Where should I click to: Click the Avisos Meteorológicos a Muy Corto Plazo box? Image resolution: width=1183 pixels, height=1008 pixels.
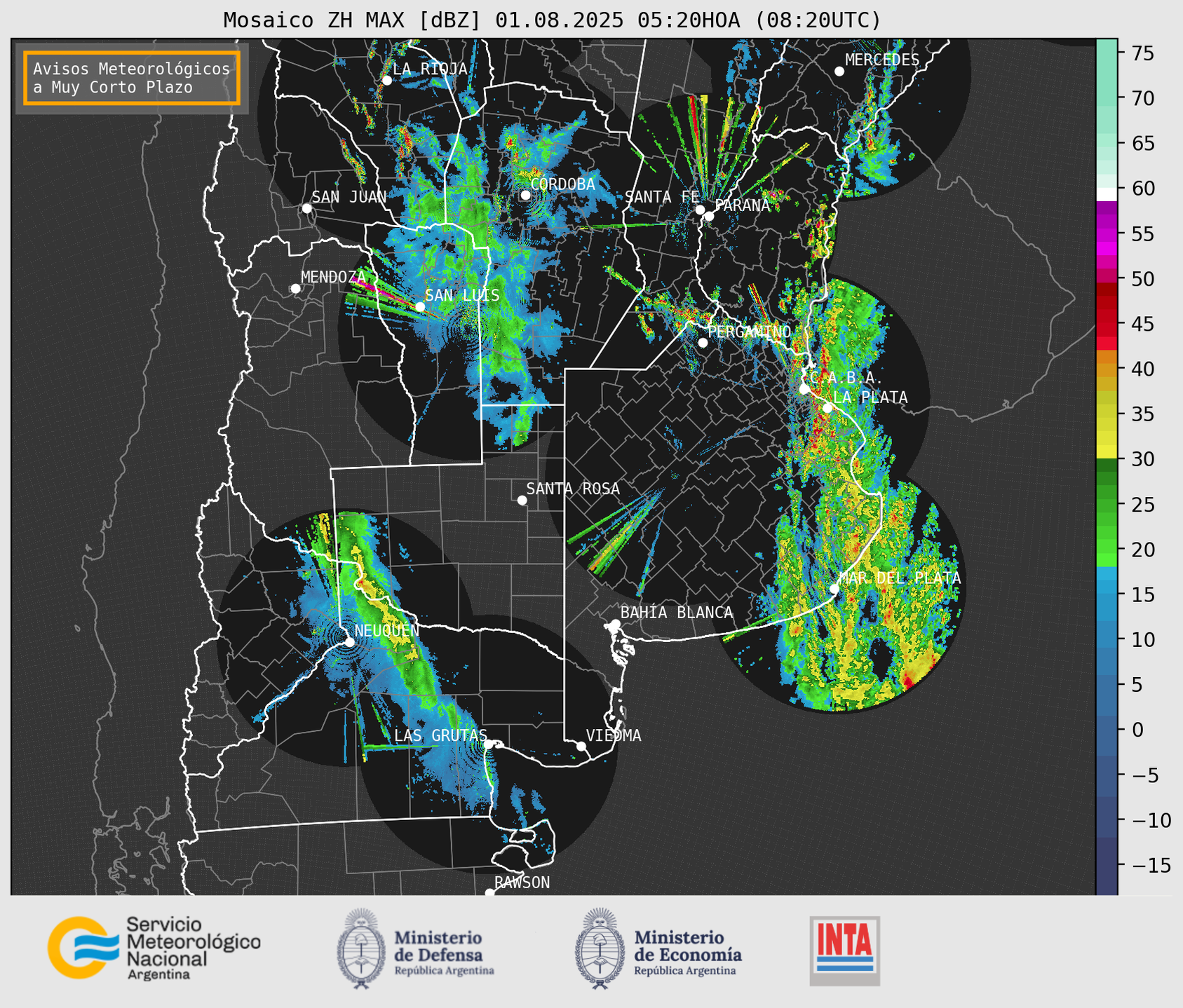click(132, 78)
